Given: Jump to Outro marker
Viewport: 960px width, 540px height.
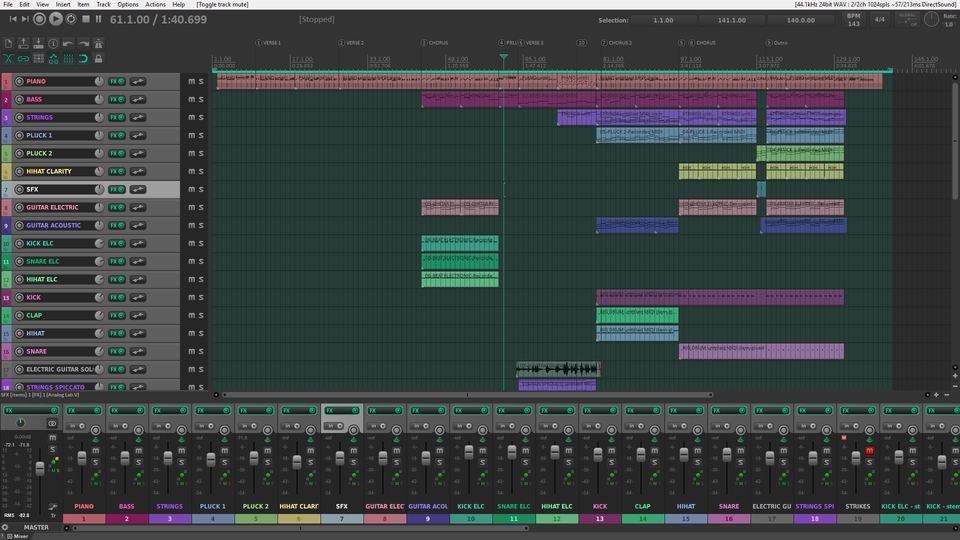Looking at the screenshot, I should coord(777,43).
